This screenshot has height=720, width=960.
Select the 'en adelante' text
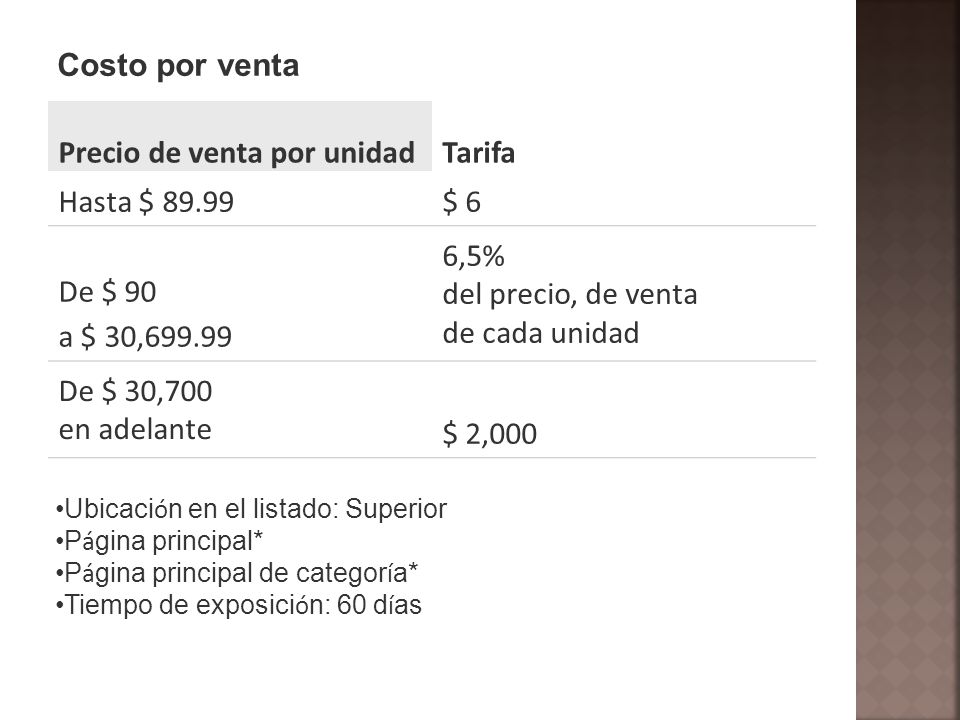click(x=135, y=430)
